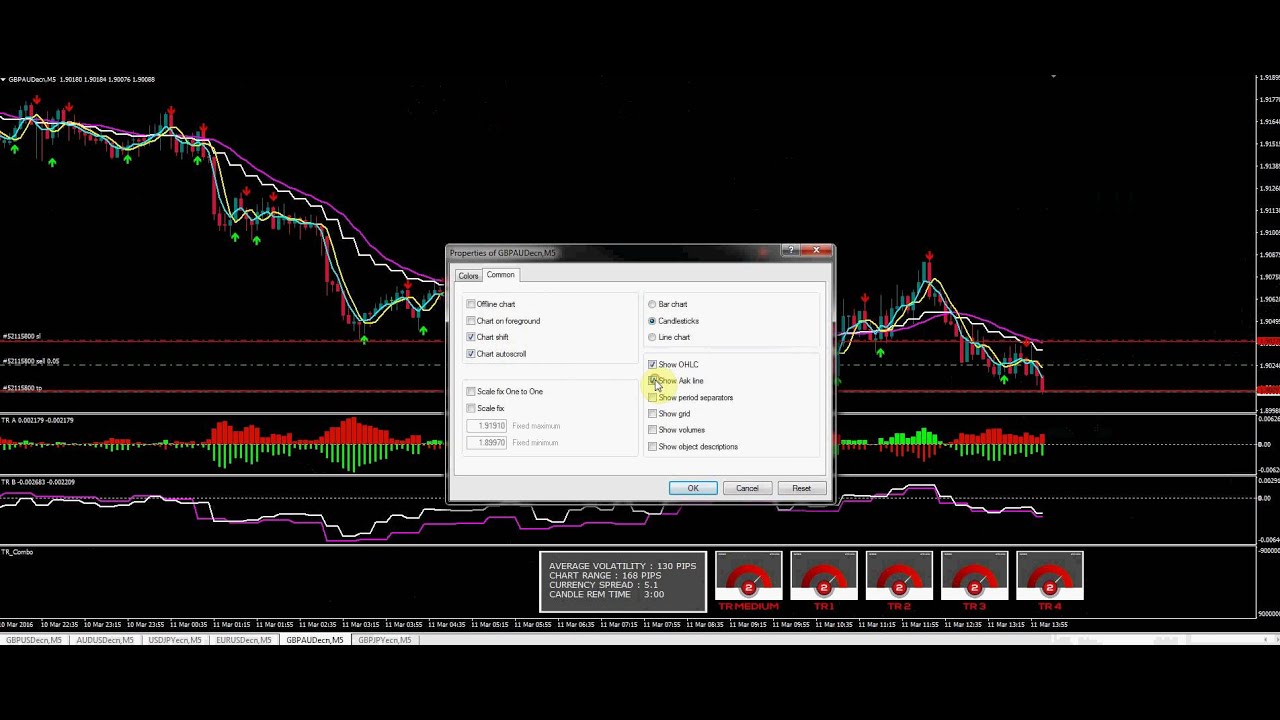
Task: Enable Show volumes checkbox
Action: [653, 430]
